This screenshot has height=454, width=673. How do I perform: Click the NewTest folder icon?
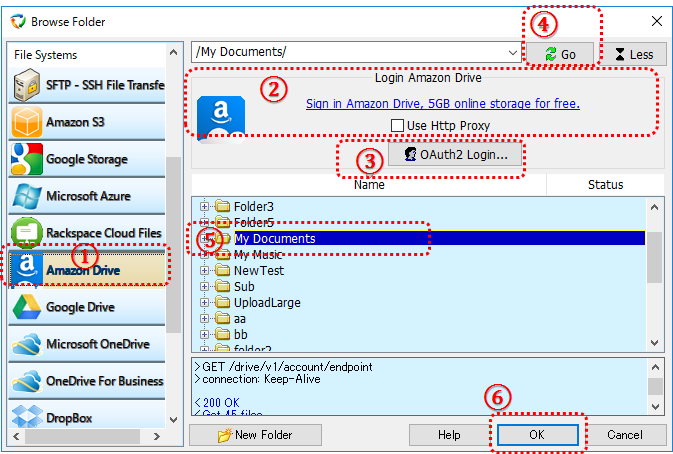[222, 270]
